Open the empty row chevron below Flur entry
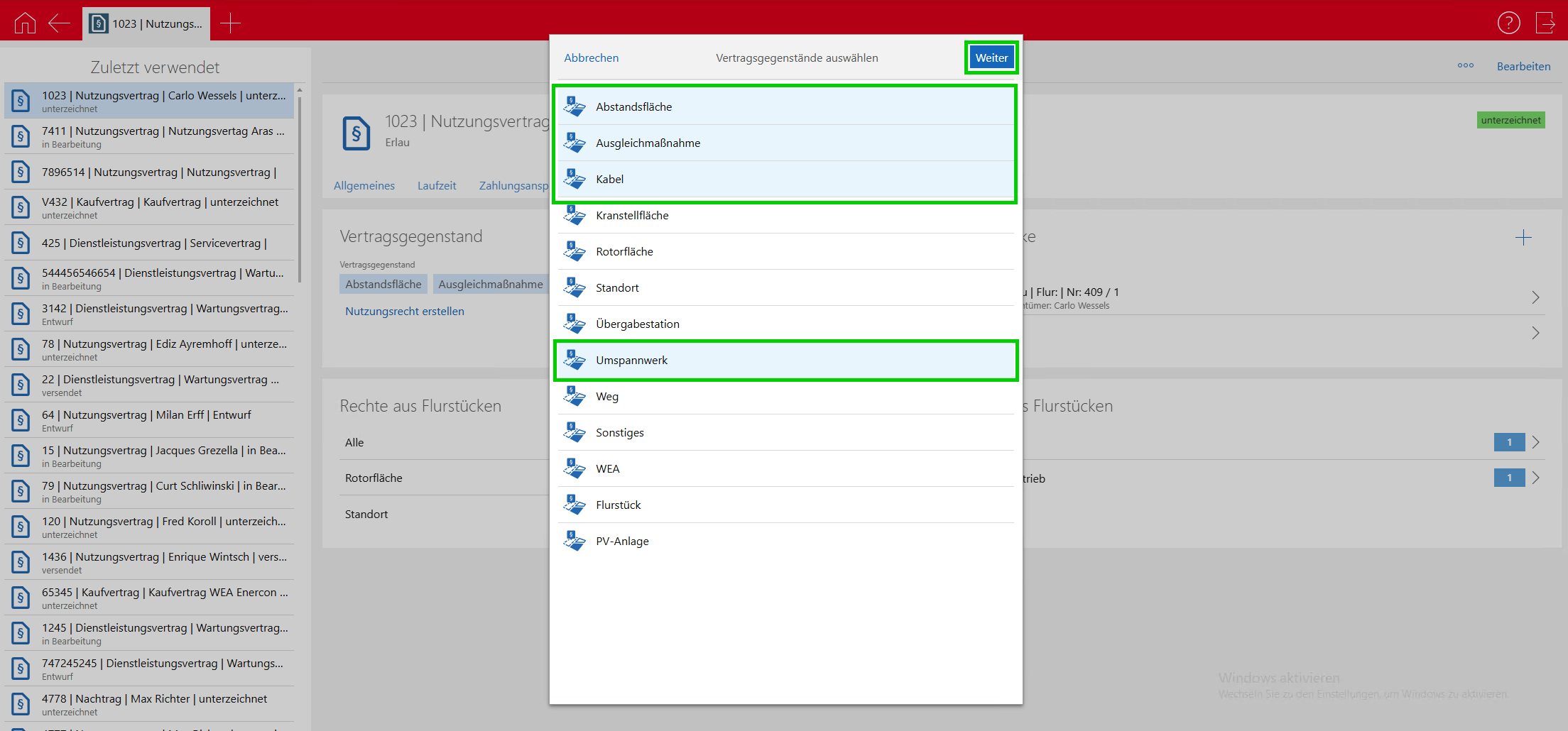 click(x=1535, y=334)
